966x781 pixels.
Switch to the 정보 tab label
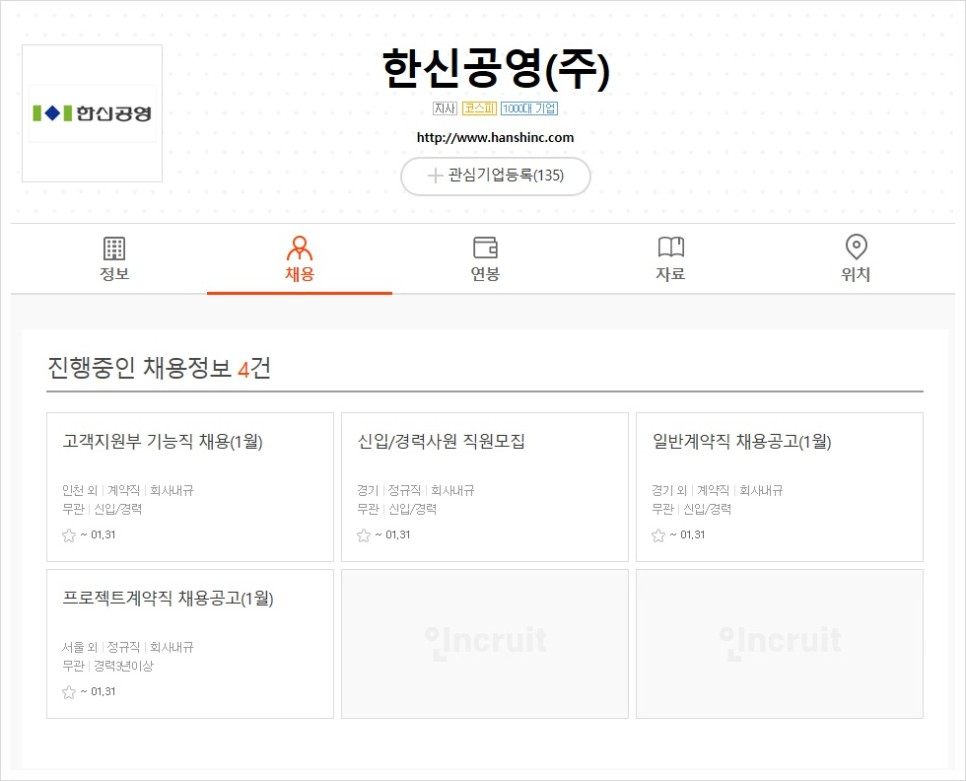pyautogui.click(x=115, y=274)
